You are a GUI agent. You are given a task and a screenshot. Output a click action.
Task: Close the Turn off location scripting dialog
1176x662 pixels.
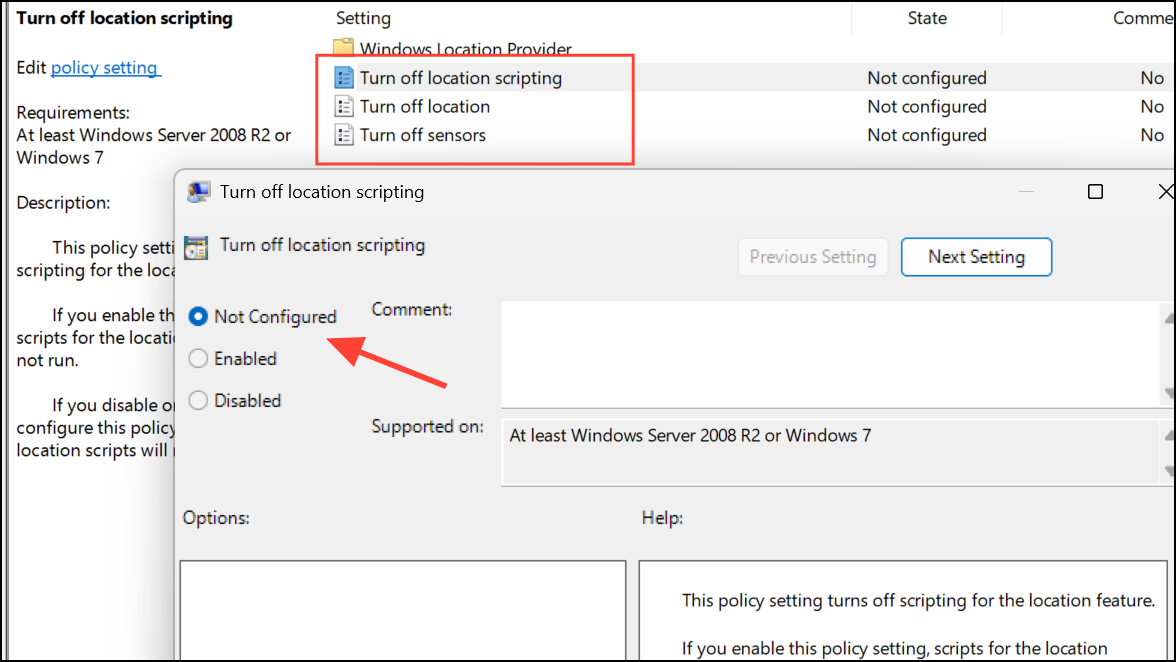point(1166,192)
